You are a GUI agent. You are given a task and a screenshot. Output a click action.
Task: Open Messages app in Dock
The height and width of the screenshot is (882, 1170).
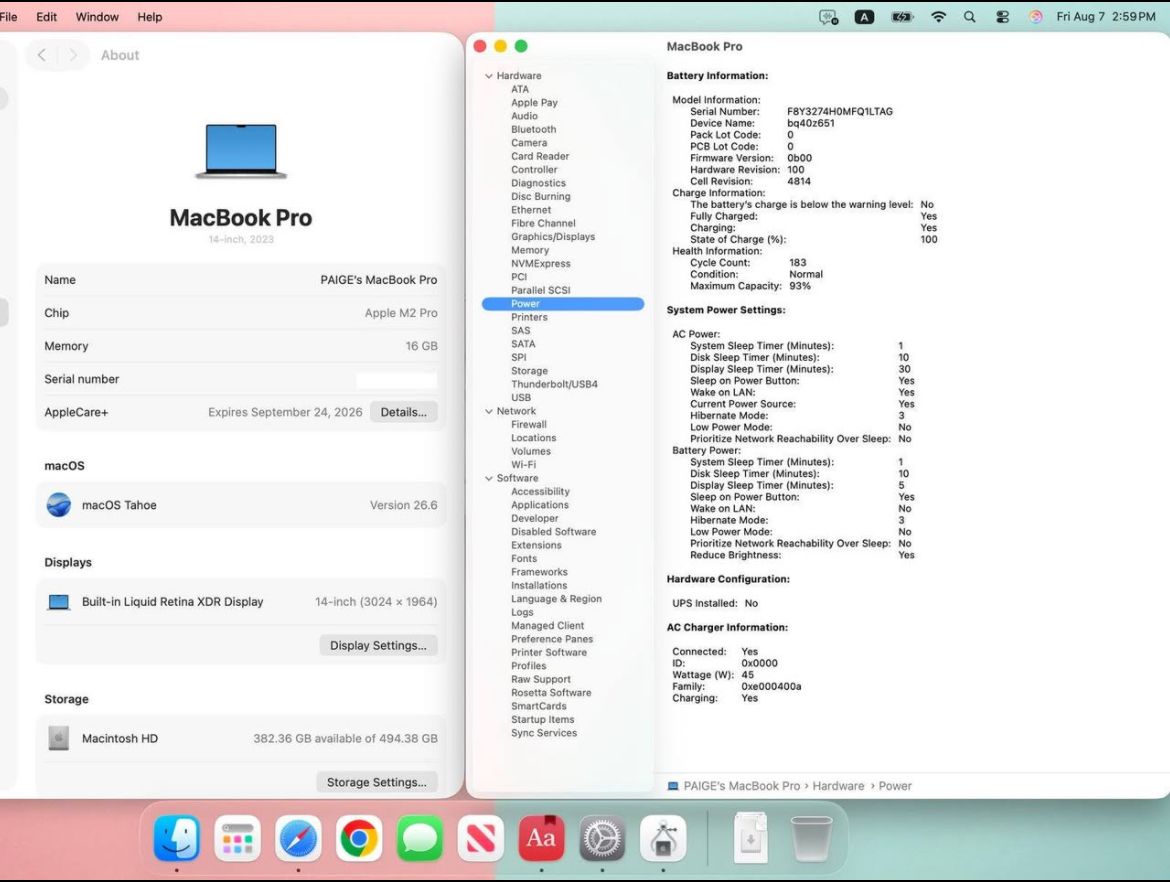point(420,839)
